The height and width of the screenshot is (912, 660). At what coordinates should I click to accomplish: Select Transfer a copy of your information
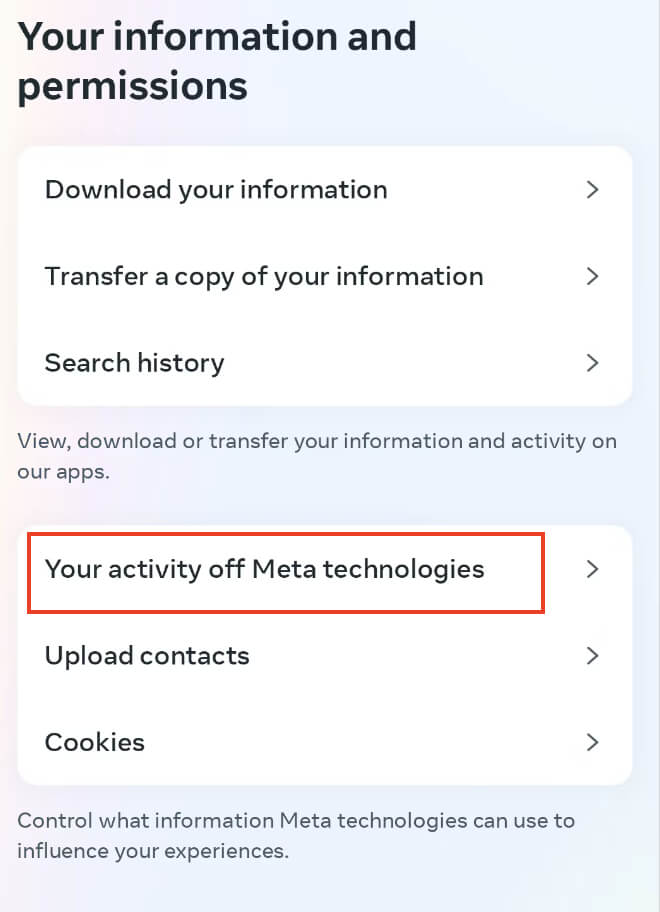tap(264, 277)
